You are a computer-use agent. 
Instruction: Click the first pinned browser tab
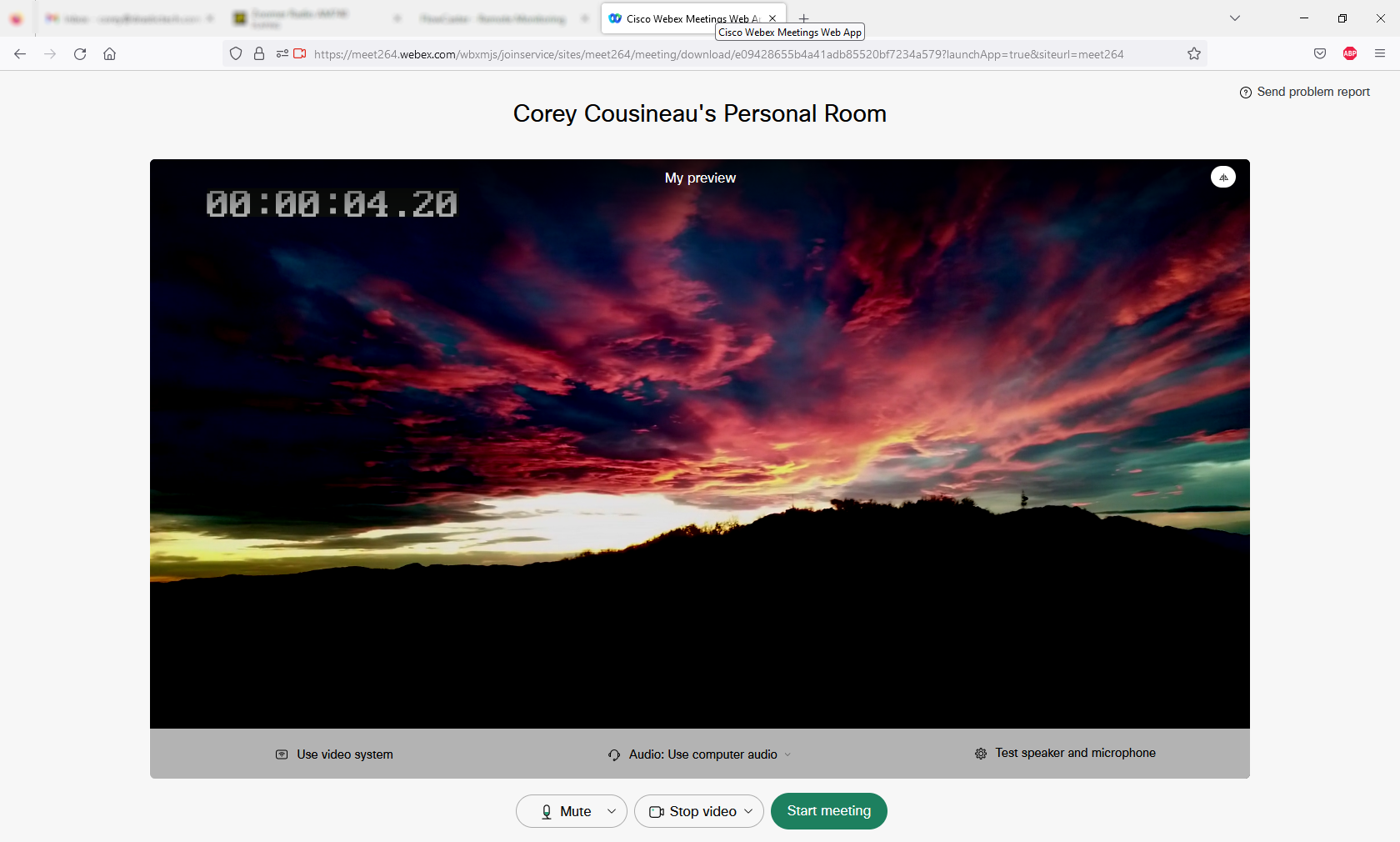coord(17,18)
